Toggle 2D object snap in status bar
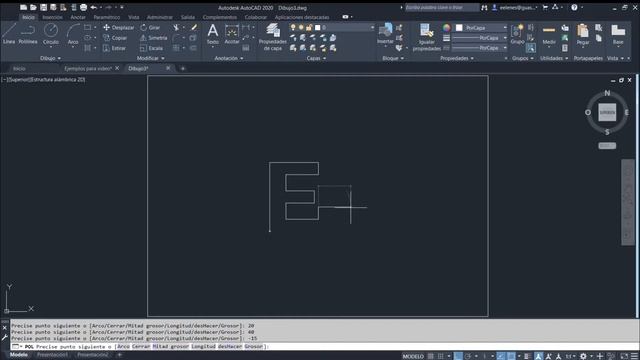640x360 pixels. click(511, 356)
